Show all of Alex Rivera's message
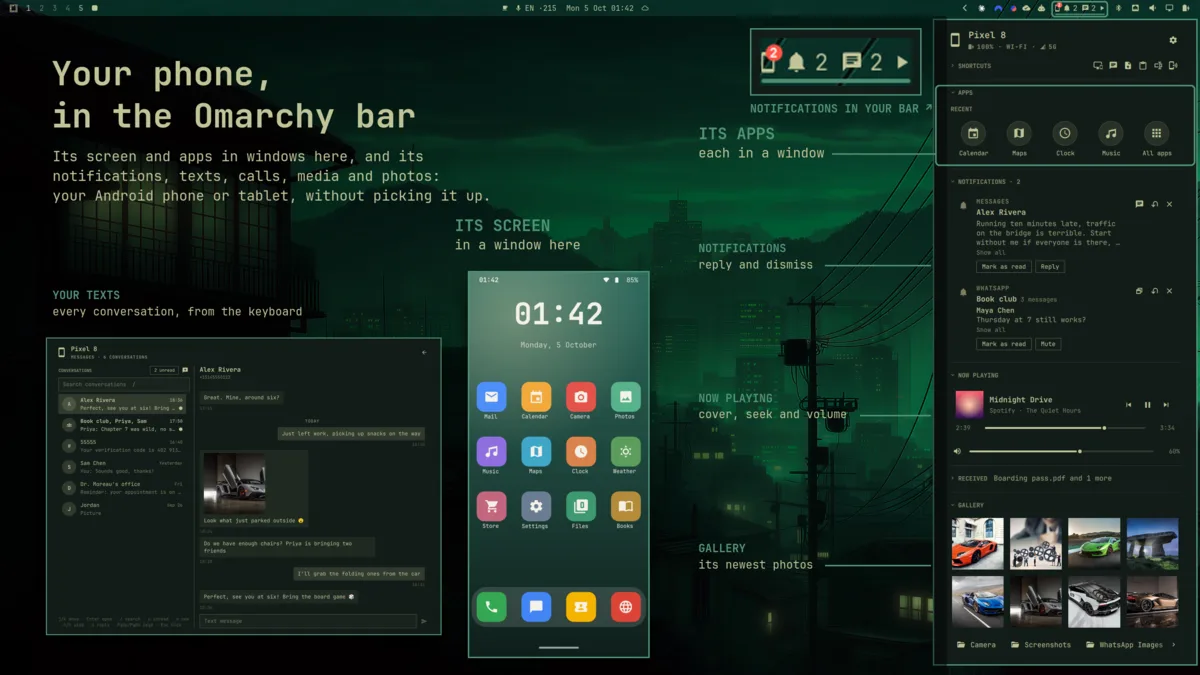This screenshot has height=675, width=1200. [x=991, y=253]
